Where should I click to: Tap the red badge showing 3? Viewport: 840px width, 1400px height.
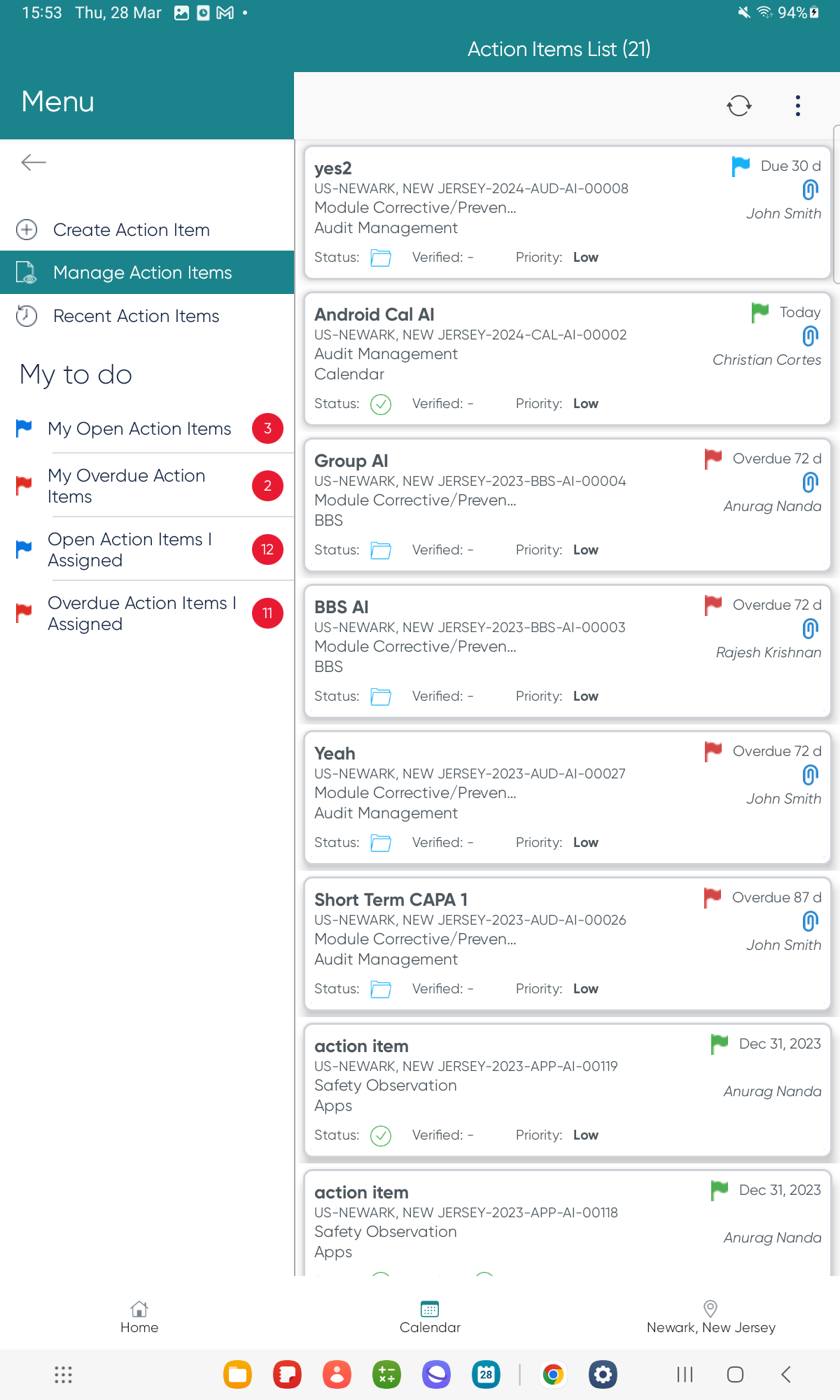[267, 428]
